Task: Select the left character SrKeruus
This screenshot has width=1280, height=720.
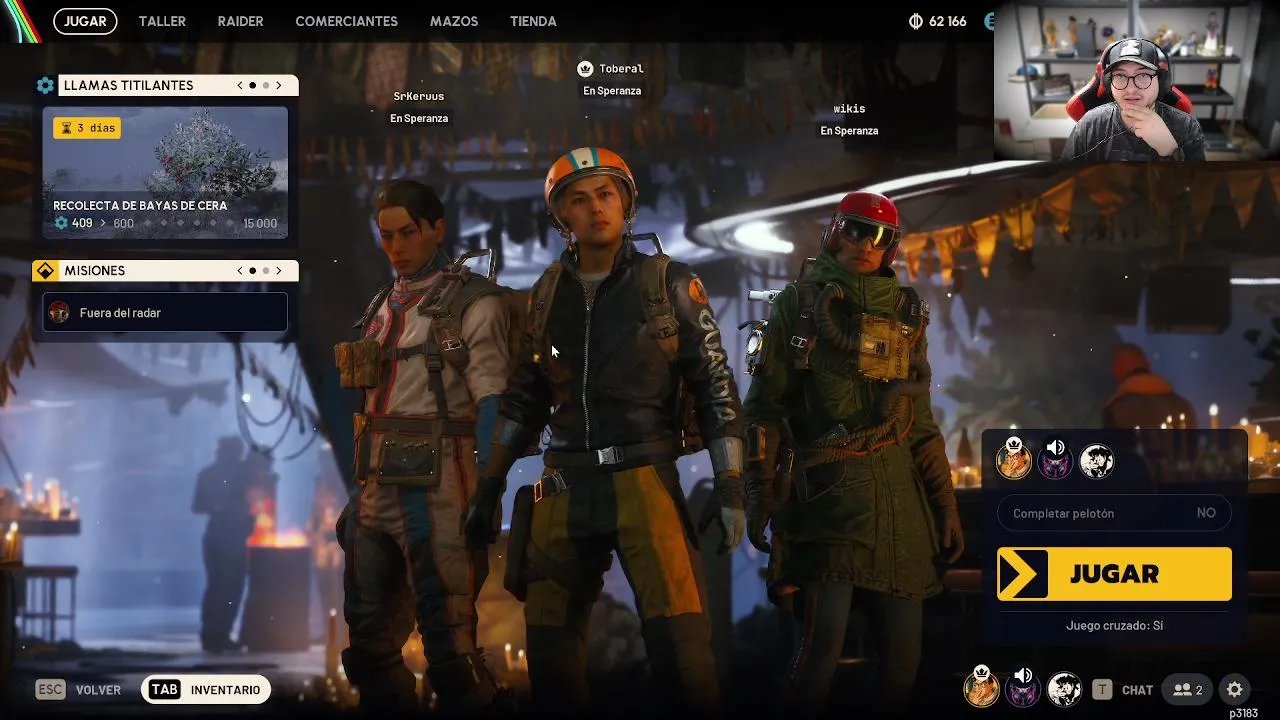Action: [425, 440]
